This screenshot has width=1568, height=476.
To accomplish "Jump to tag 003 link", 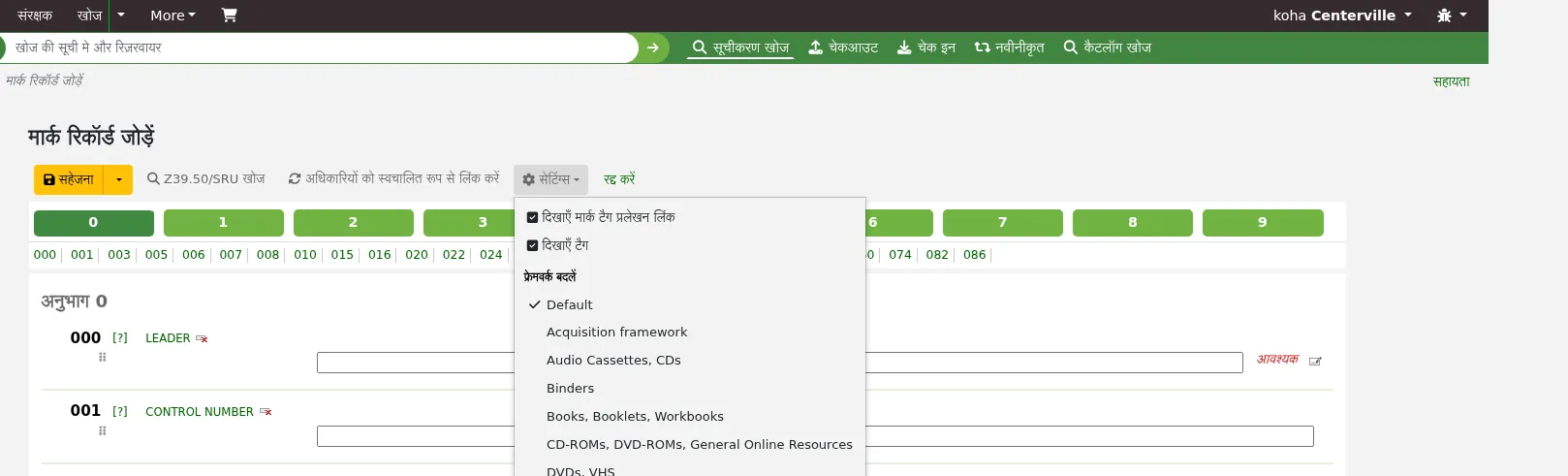I will 119,255.
